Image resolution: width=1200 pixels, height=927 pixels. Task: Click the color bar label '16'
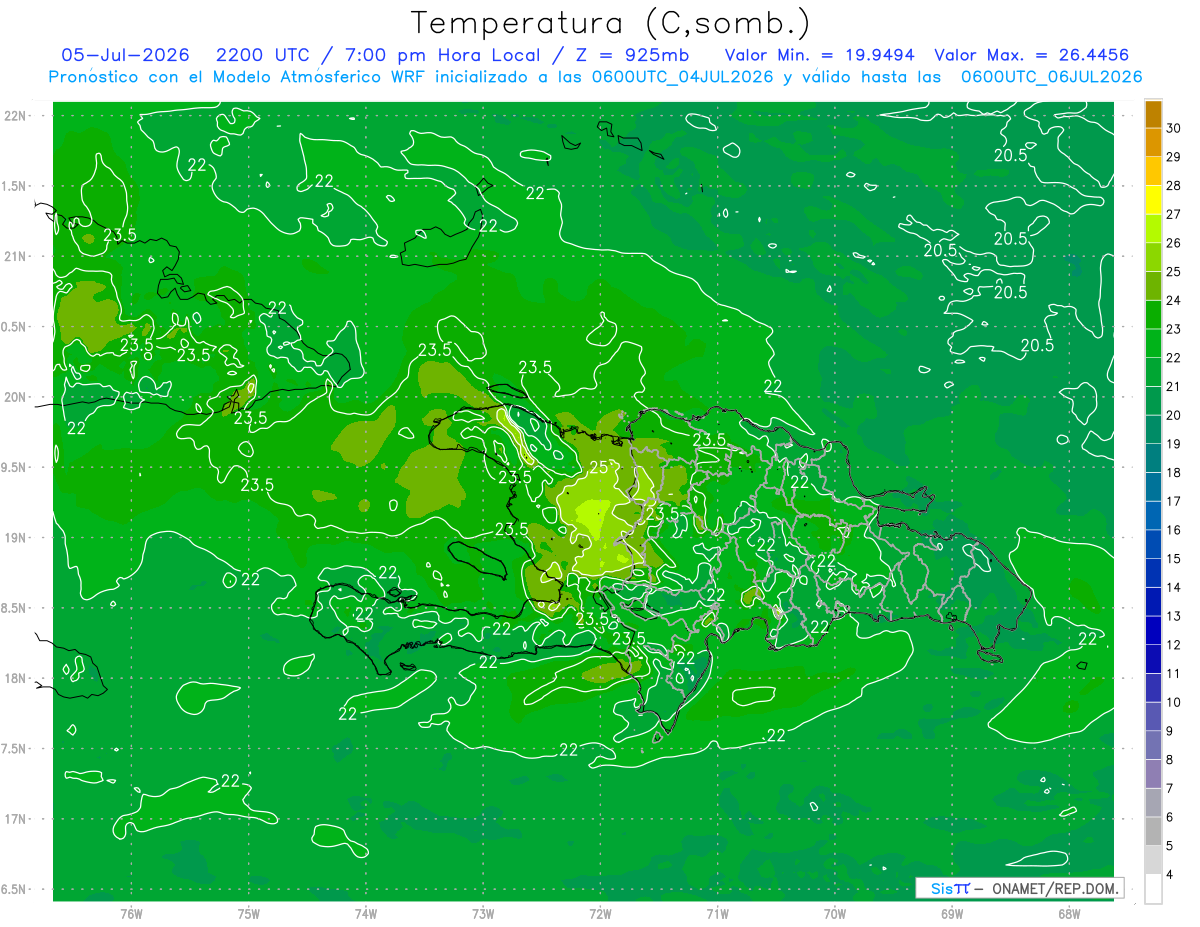coord(1174,530)
